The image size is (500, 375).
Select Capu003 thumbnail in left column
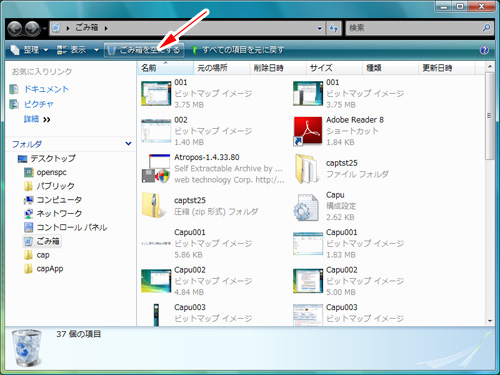(x=156, y=315)
